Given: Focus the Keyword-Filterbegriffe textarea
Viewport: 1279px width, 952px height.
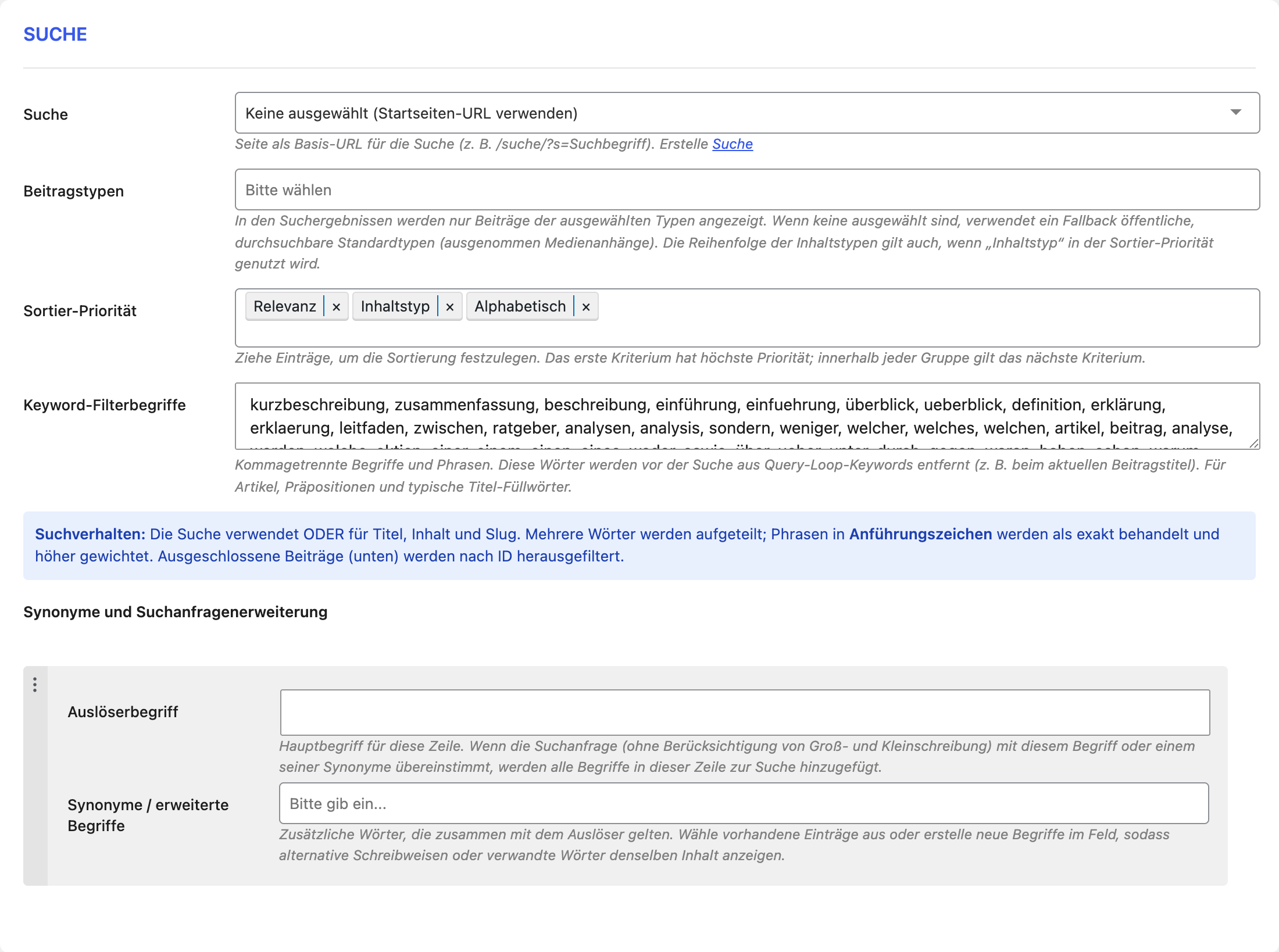Looking at the screenshot, I should pyautogui.click(x=747, y=416).
